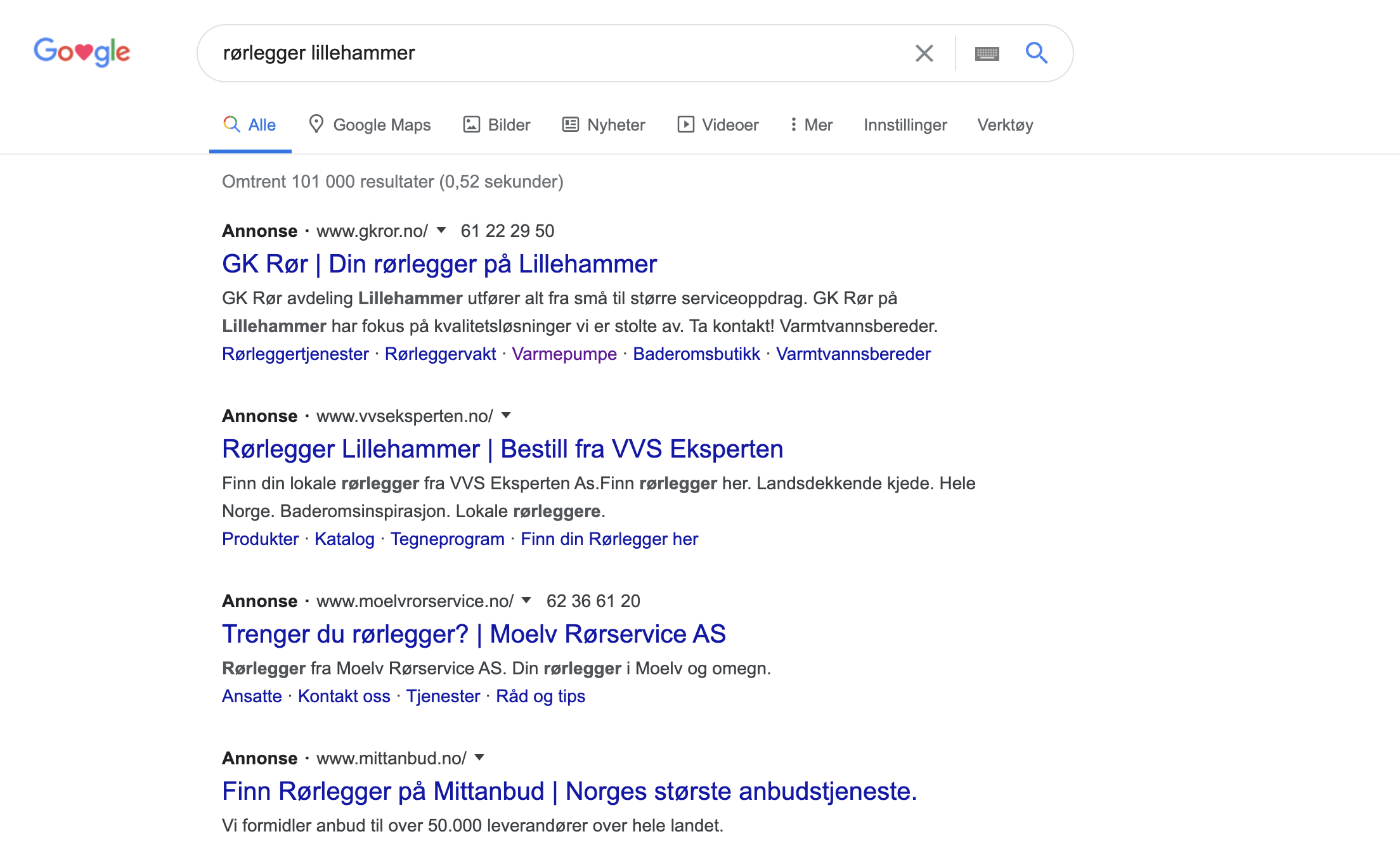This screenshot has height=867, width=1400.
Task: Click 'Omtrent 101 000 resultater' stats text
Action: pyautogui.click(x=392, y=182)
